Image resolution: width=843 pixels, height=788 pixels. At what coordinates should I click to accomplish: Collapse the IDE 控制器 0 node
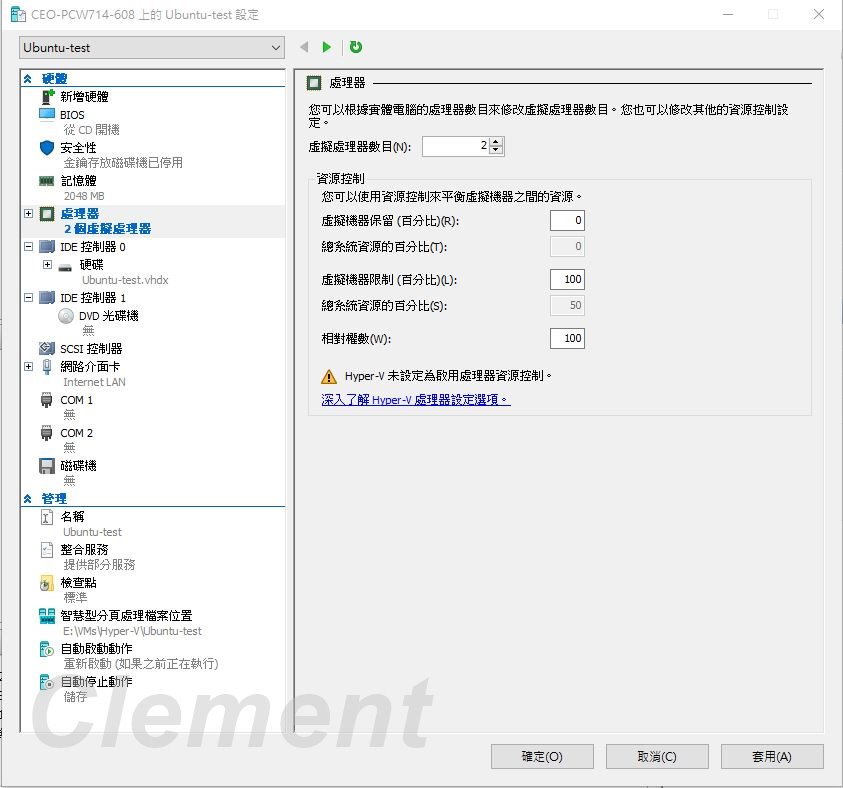coord(28,247)
